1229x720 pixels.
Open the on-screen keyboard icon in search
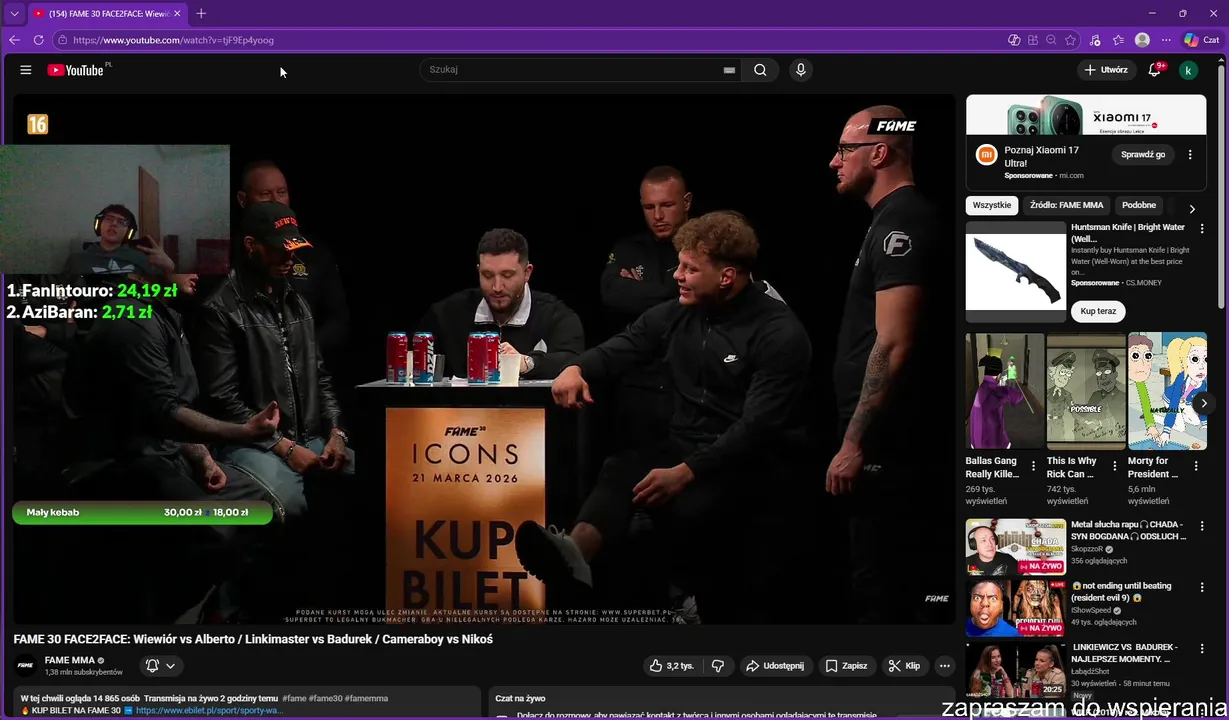(x=729, y=70)
